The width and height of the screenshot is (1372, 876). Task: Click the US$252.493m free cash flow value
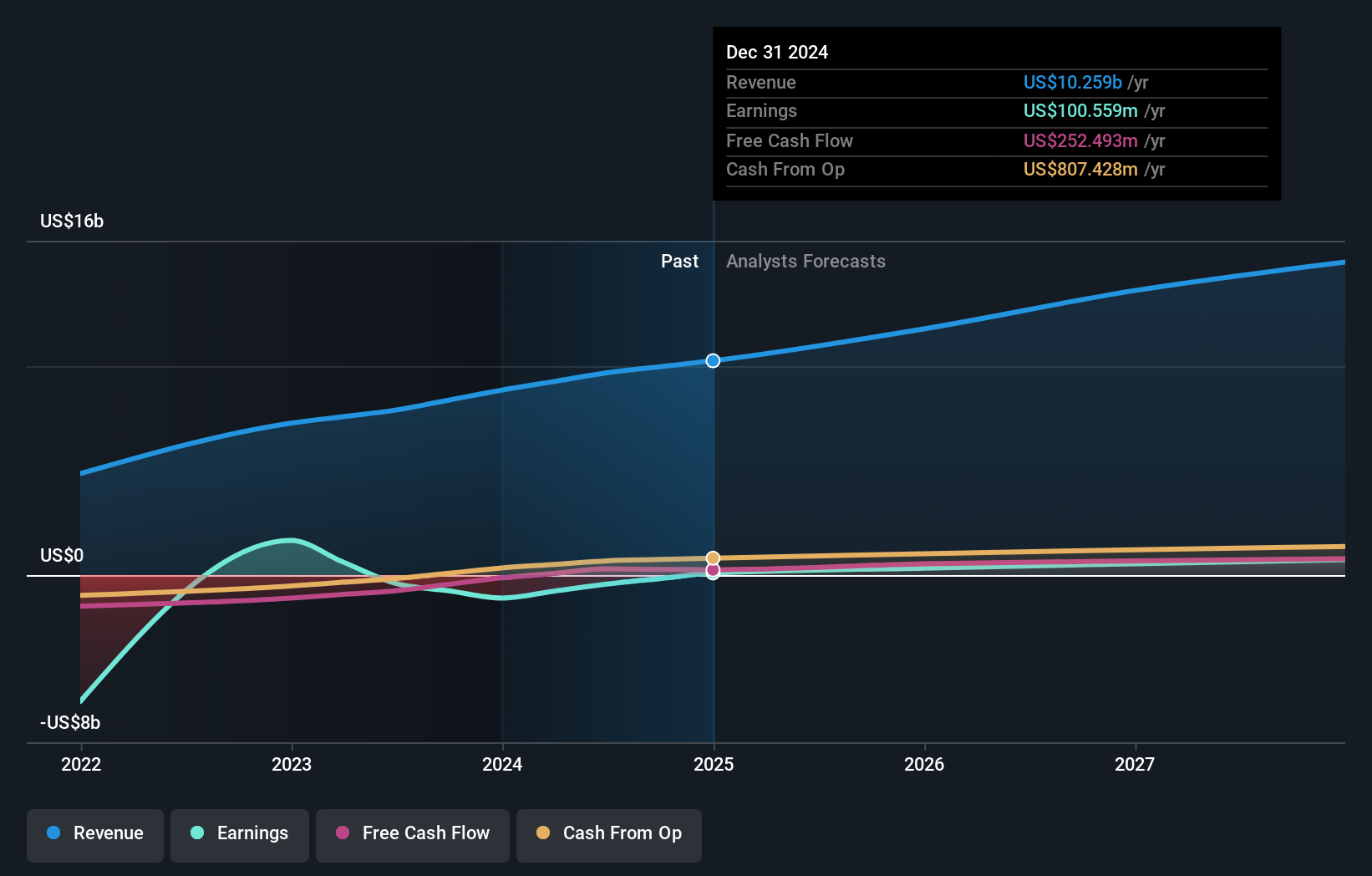1080,140
